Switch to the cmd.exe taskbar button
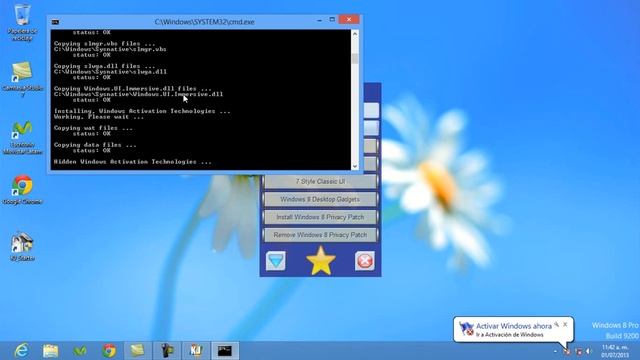The width and height of the screenshot is (640, 360). (225, 351)
